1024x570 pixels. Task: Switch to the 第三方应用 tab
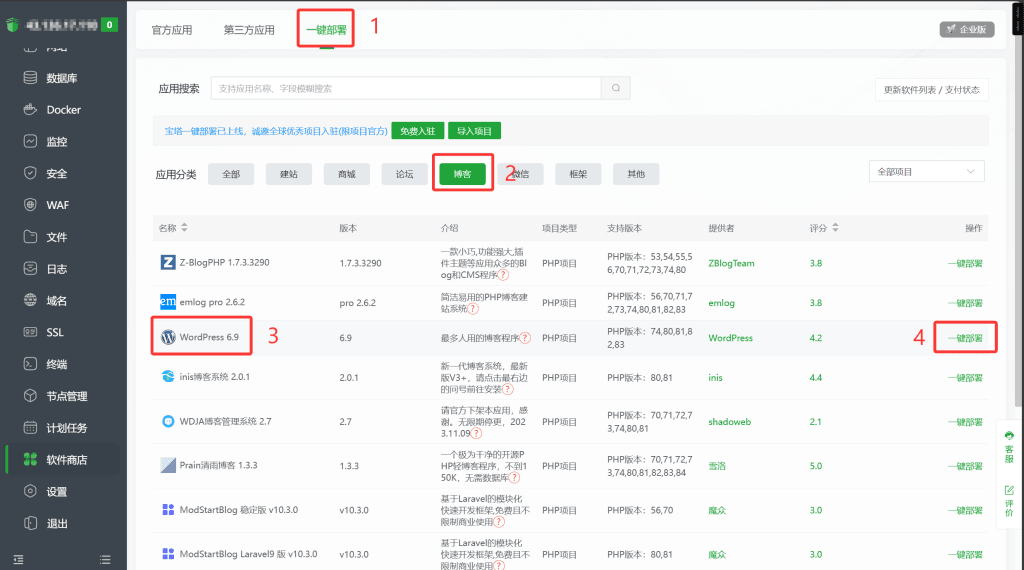click(x=249, y=30)
